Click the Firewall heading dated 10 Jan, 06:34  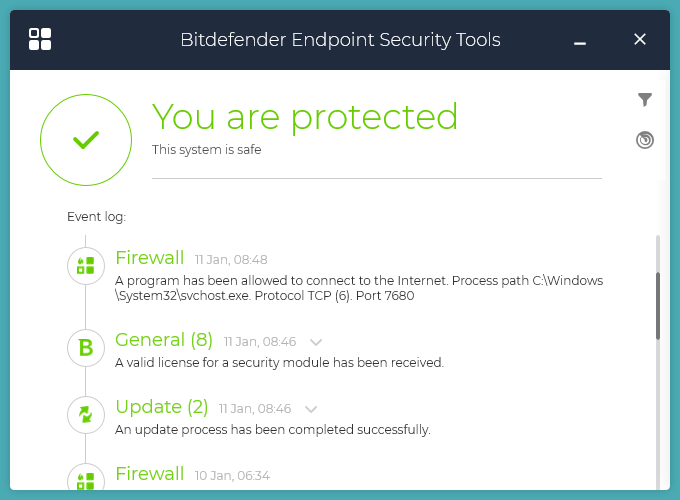(150, 474)
